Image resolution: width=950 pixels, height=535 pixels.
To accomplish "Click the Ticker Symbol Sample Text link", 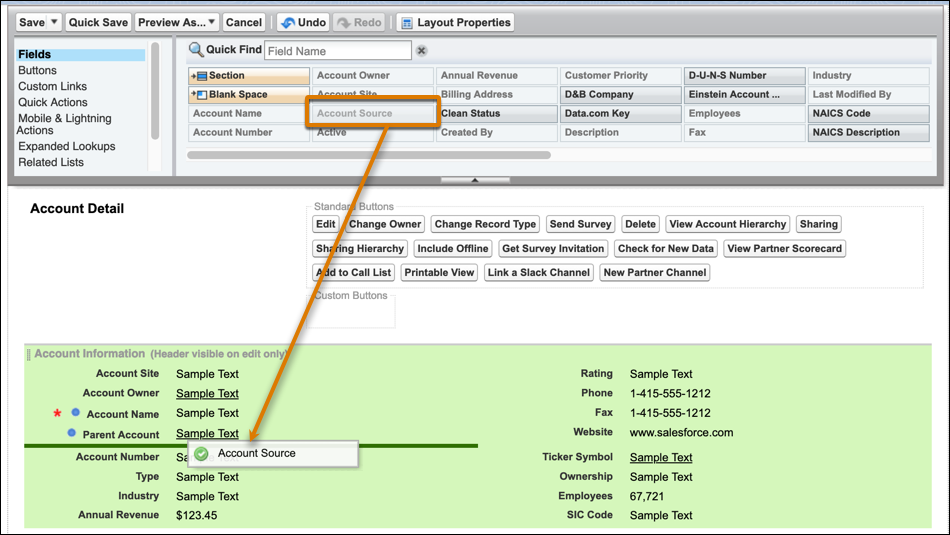I will (661, 457).
